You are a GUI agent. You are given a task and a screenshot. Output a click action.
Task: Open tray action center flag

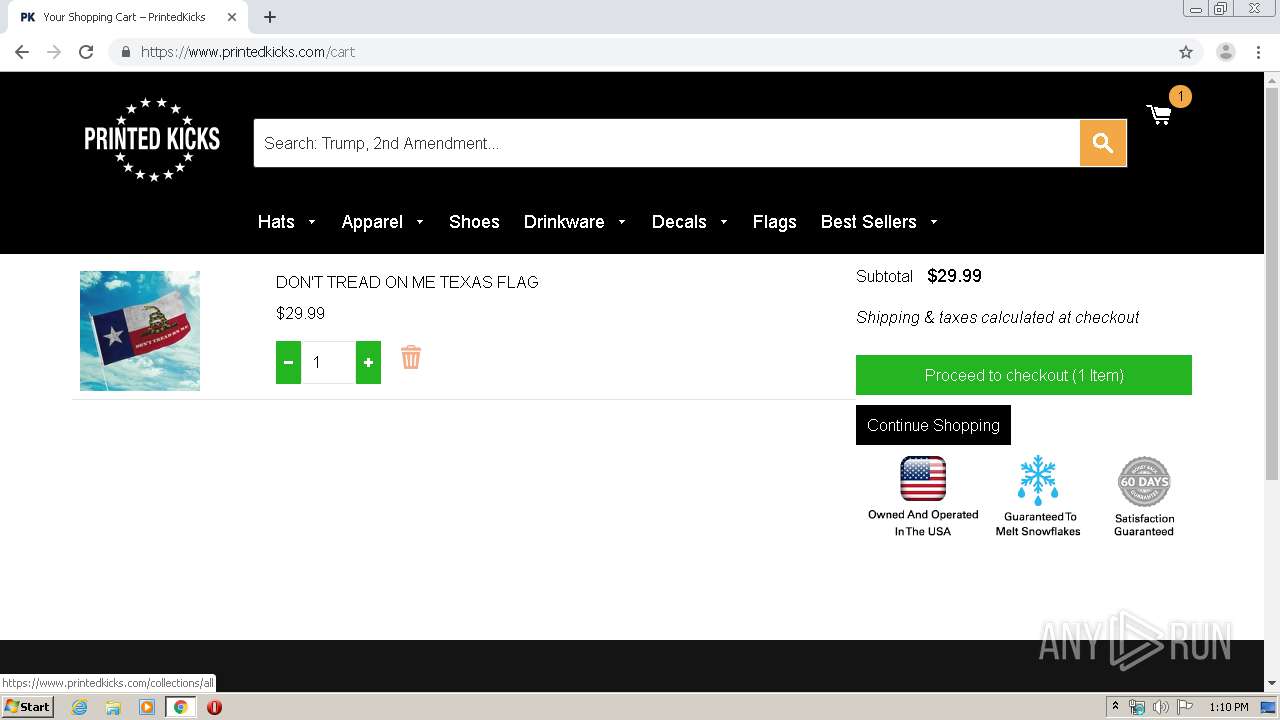(1185, 707)
